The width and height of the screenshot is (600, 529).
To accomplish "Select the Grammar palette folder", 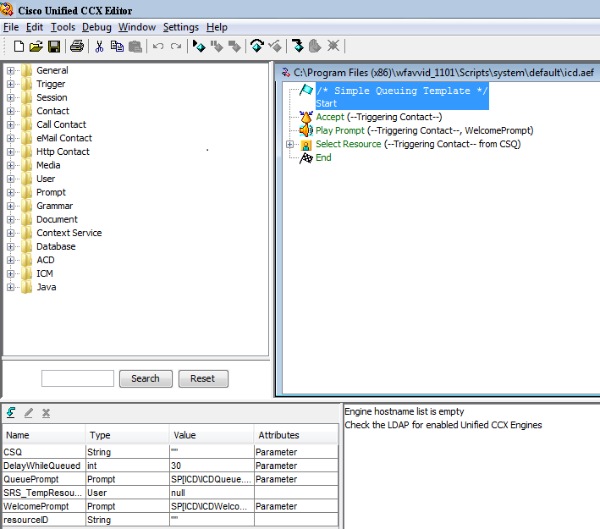I will click(54, 206).
